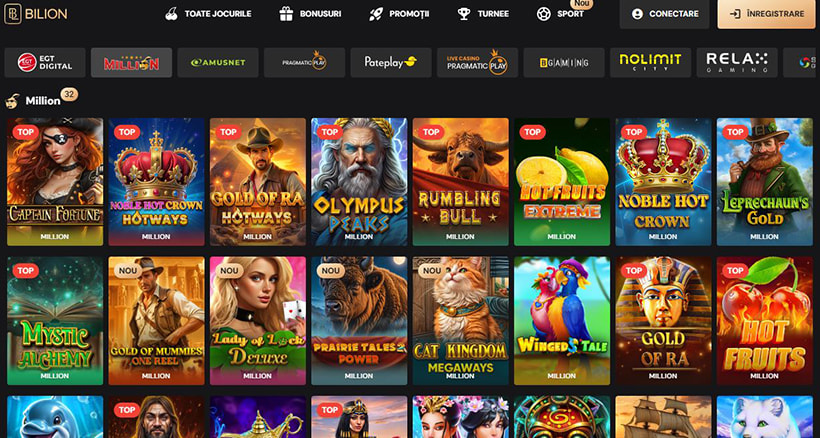
Task: Open the Noble Hot Crown game card
Action: point(664,181)
